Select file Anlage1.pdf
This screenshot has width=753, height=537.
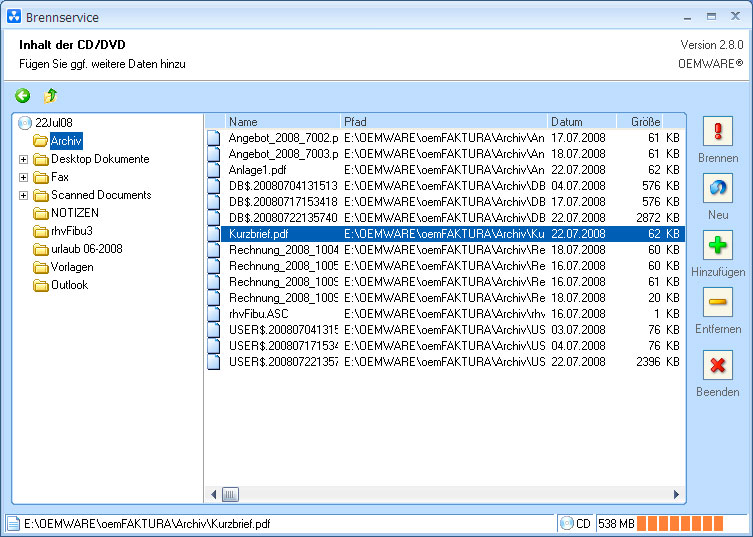257,170
